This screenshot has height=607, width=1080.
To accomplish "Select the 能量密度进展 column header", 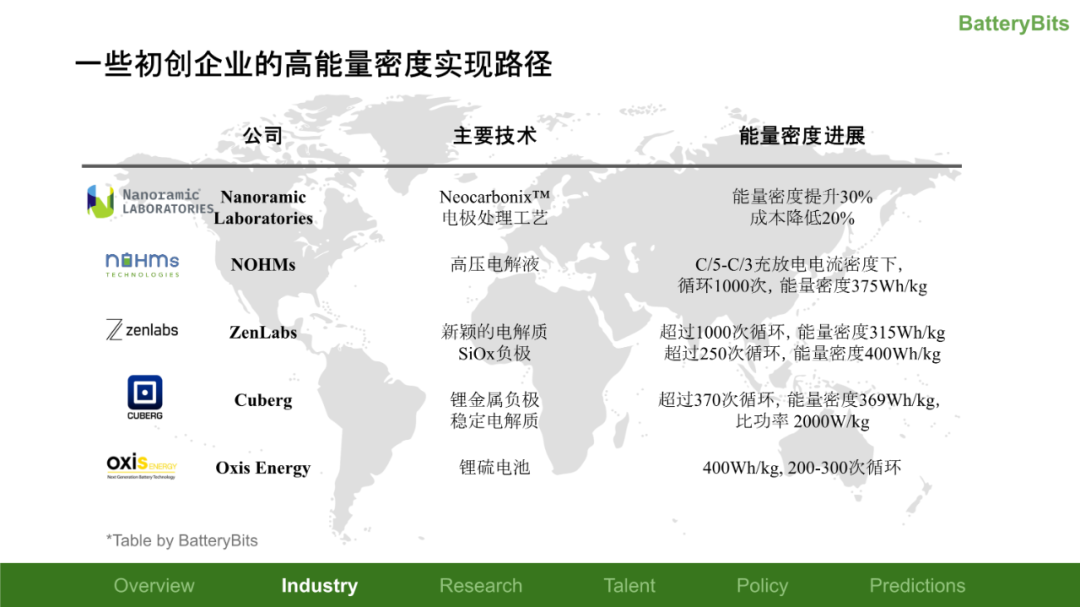I will coord(802,136).
